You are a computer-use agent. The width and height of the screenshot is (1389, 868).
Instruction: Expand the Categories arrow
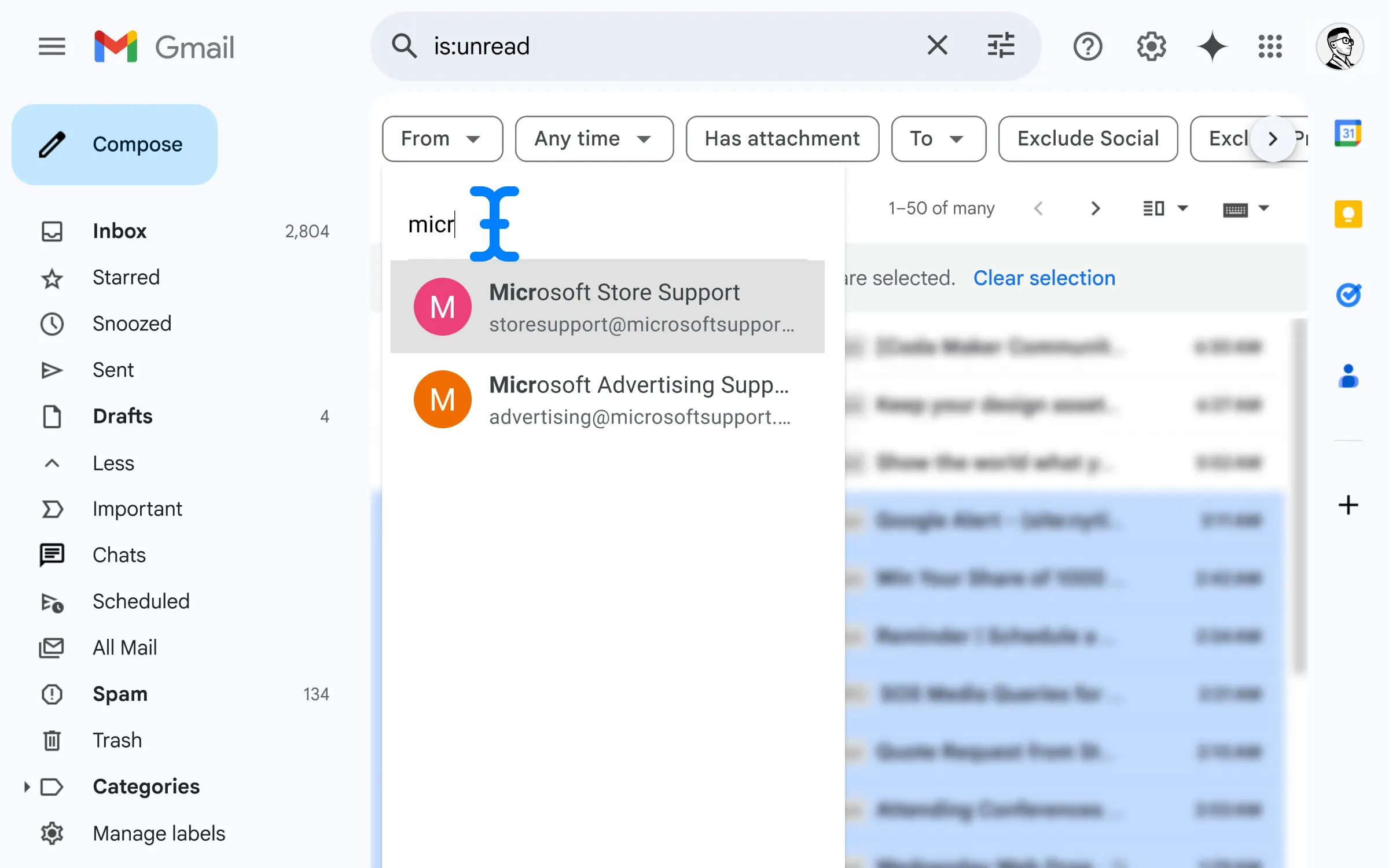(27, 786)
